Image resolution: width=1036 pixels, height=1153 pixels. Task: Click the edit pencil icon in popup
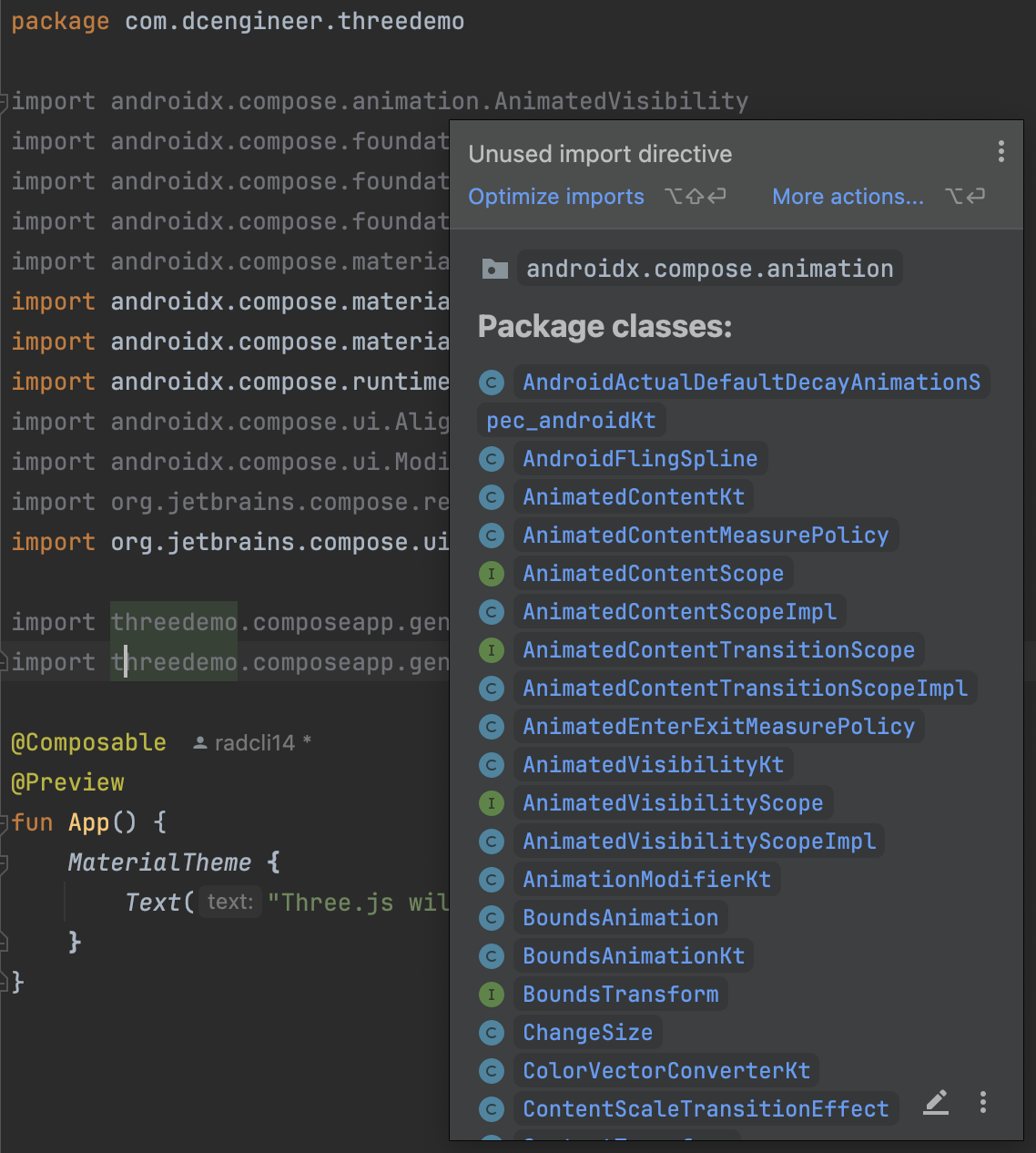click(x=936, y=1103)
